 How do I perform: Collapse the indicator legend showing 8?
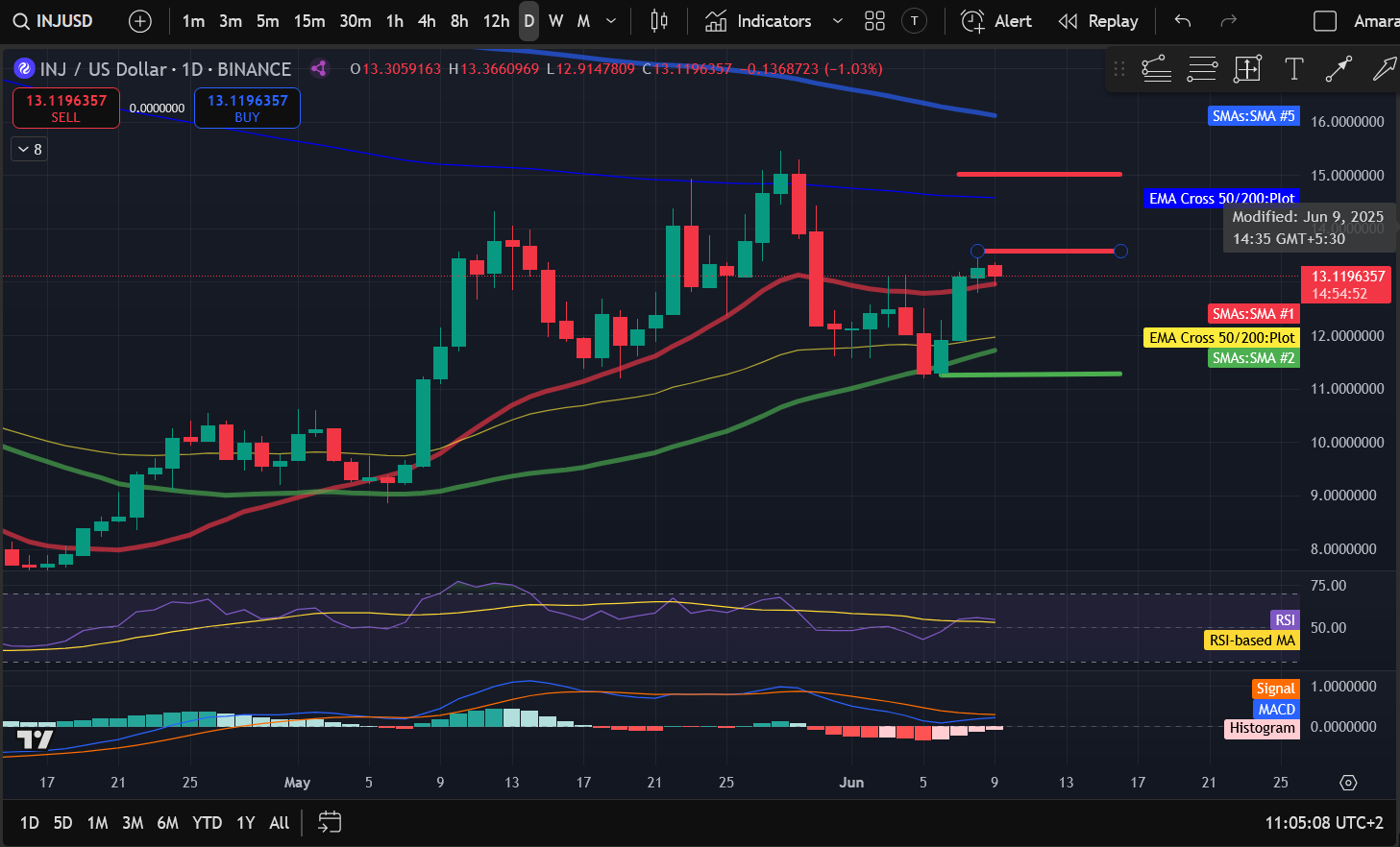pos(30,149)
